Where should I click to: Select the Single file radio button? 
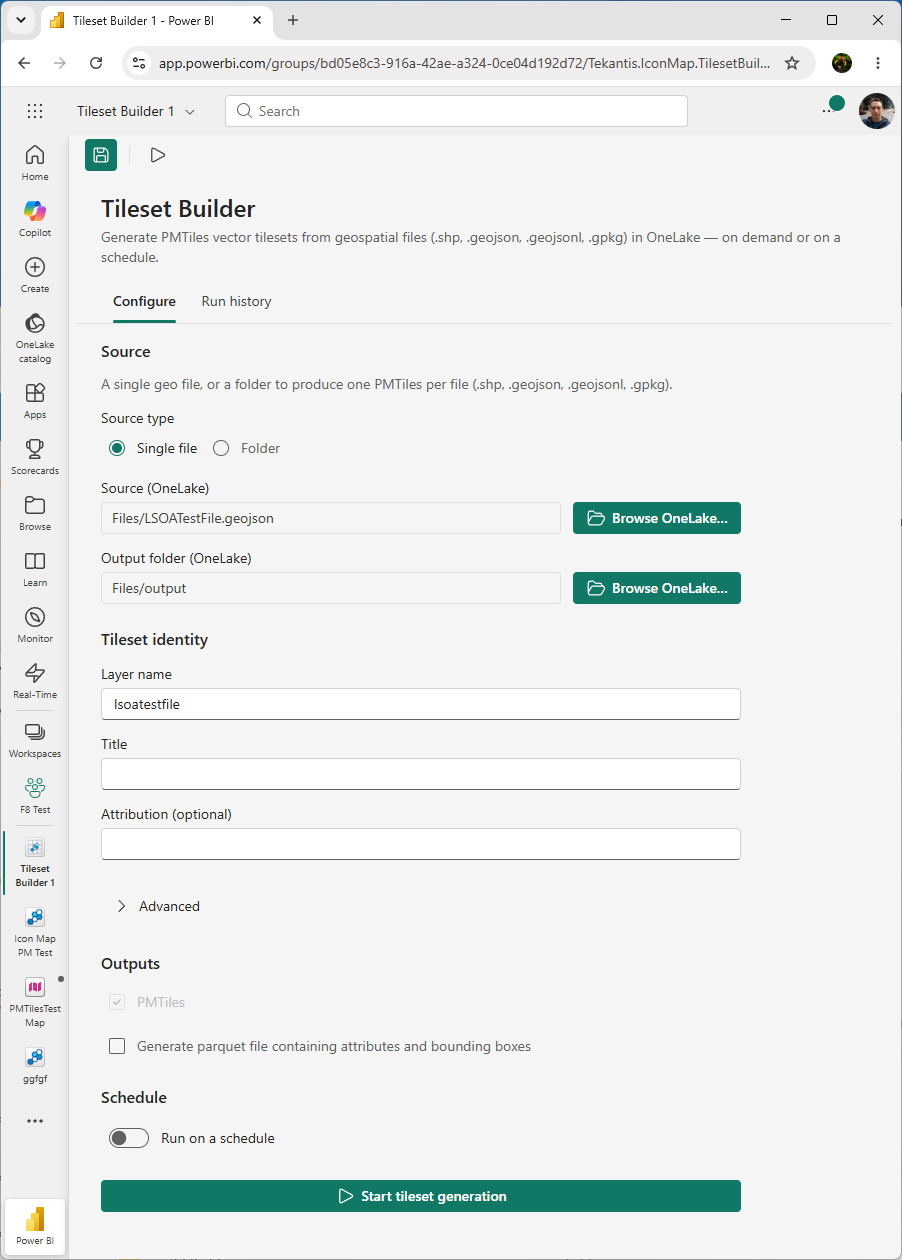[117, 448]
